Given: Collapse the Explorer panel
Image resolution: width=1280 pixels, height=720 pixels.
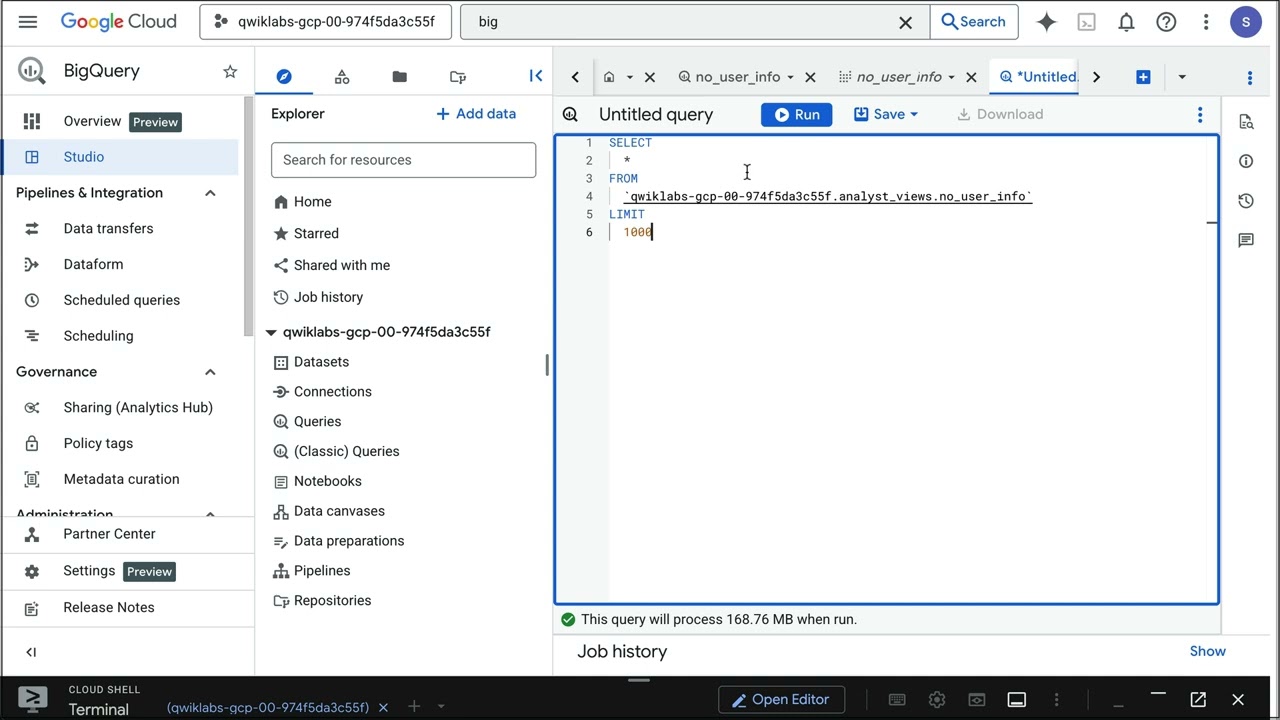Looking at the screenshot, I should pos(536,76).
